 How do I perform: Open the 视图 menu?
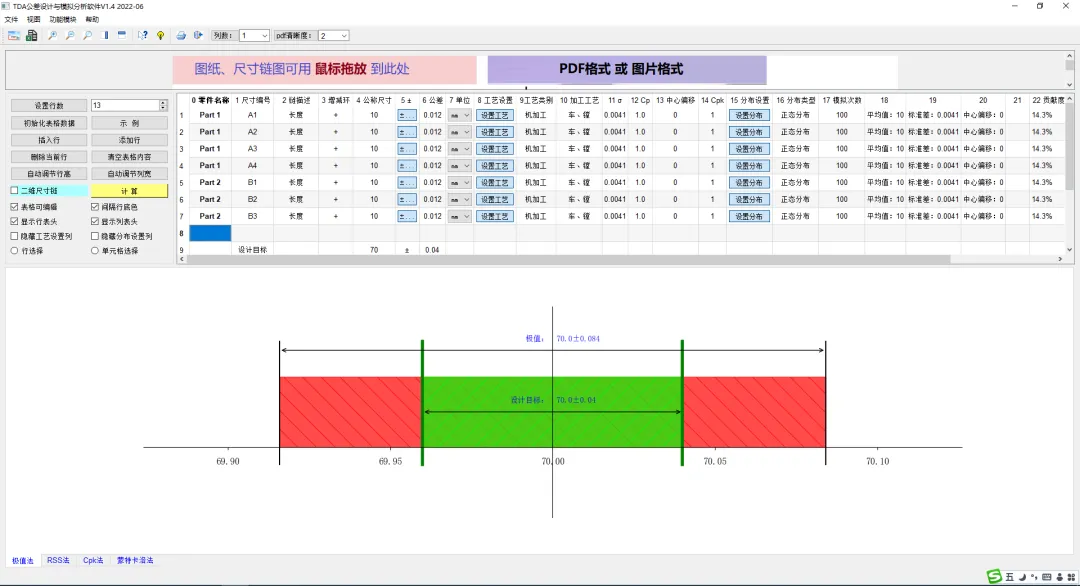(34, 19)
